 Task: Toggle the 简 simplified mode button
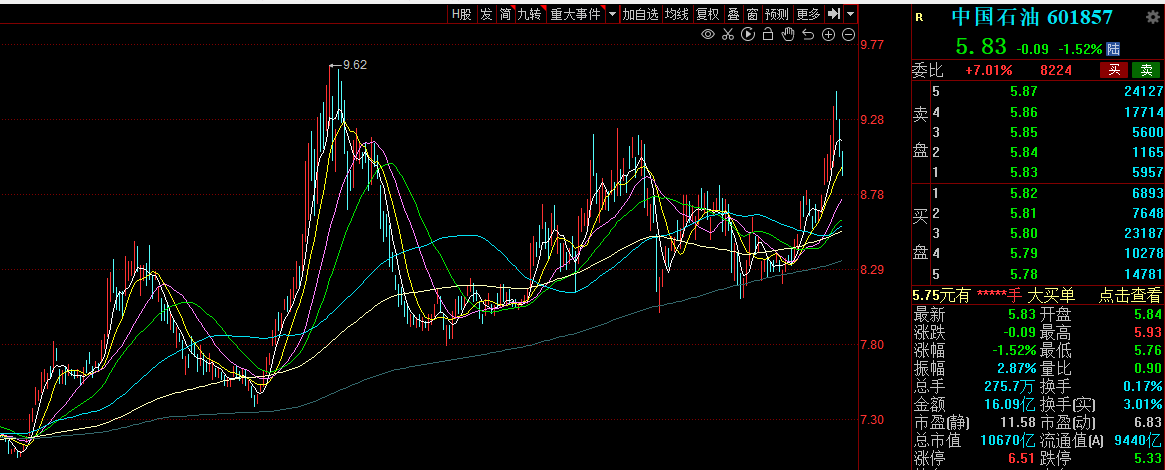(505, 13)
